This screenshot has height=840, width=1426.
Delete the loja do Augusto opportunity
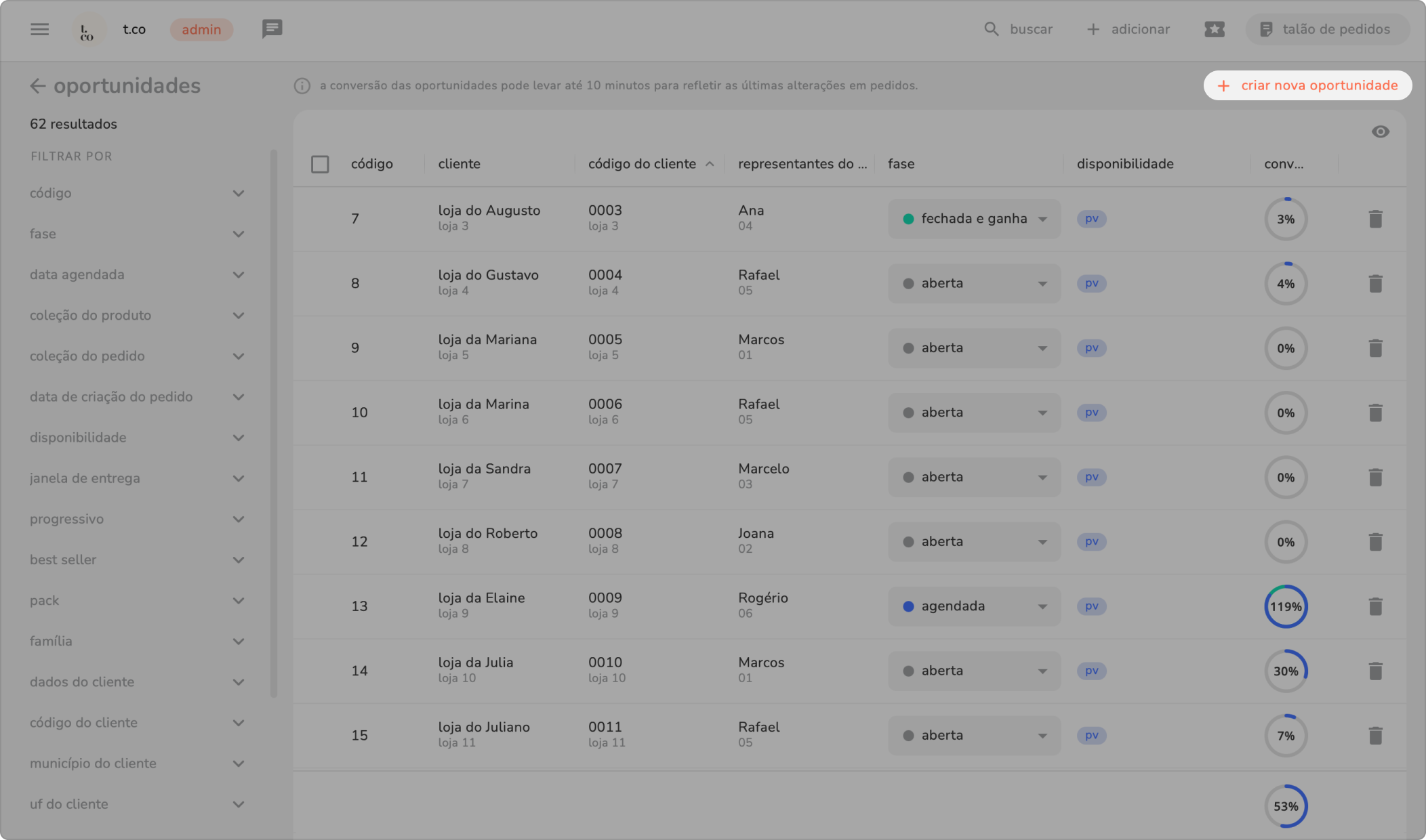tap(1375, 219)
